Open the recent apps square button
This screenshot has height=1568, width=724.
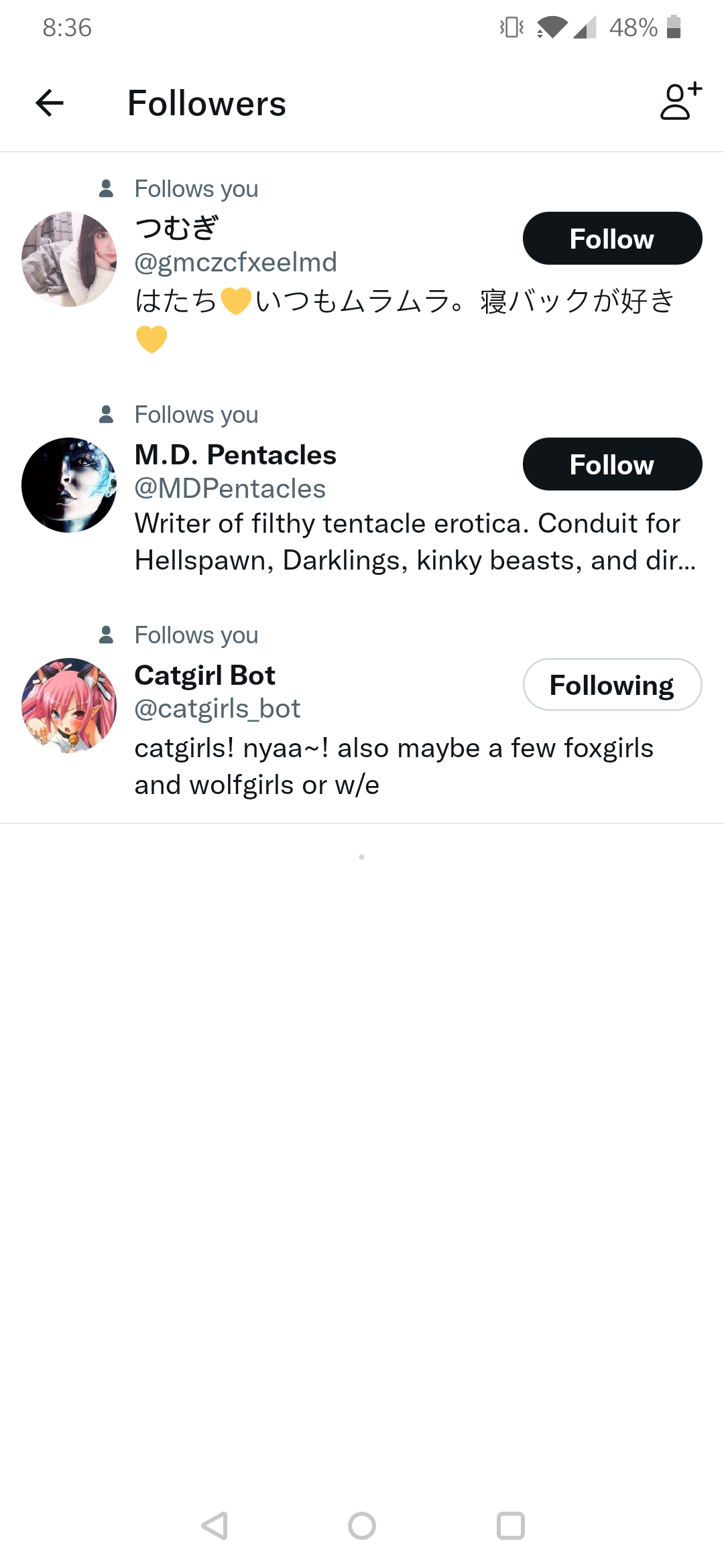click(510, 1526)
